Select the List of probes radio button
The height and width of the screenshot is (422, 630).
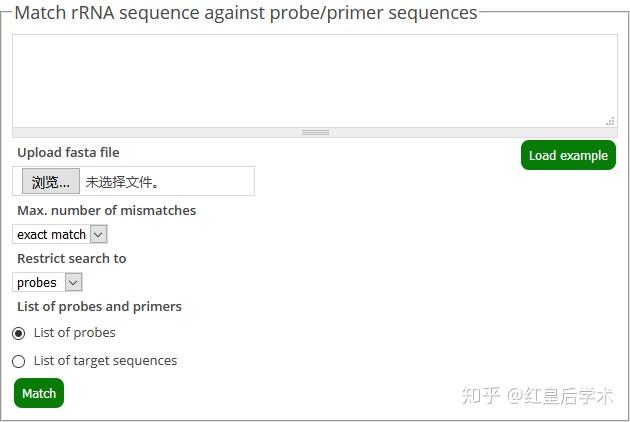(19, 333)
